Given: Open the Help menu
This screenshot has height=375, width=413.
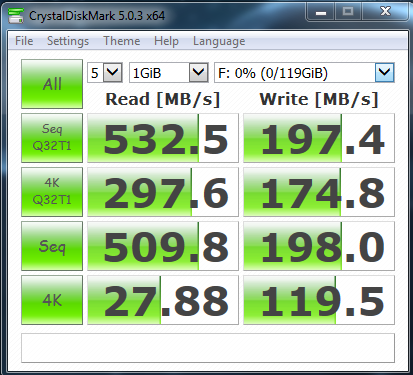Looking at the screenshot, I should pos(166,41).
